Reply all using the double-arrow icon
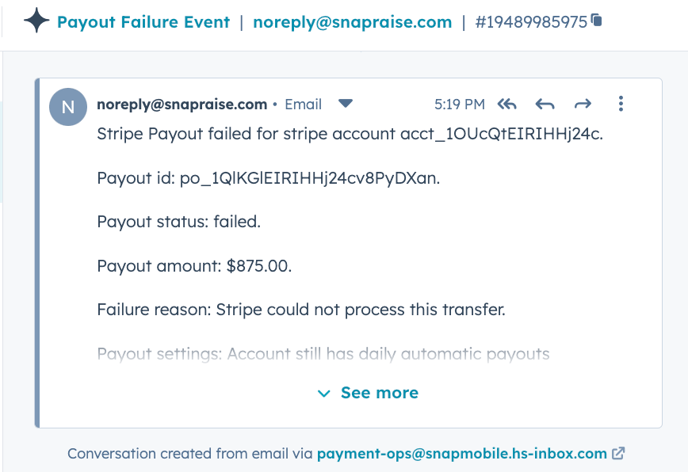This screenshot has height=472, width=688. click(507, 104)
